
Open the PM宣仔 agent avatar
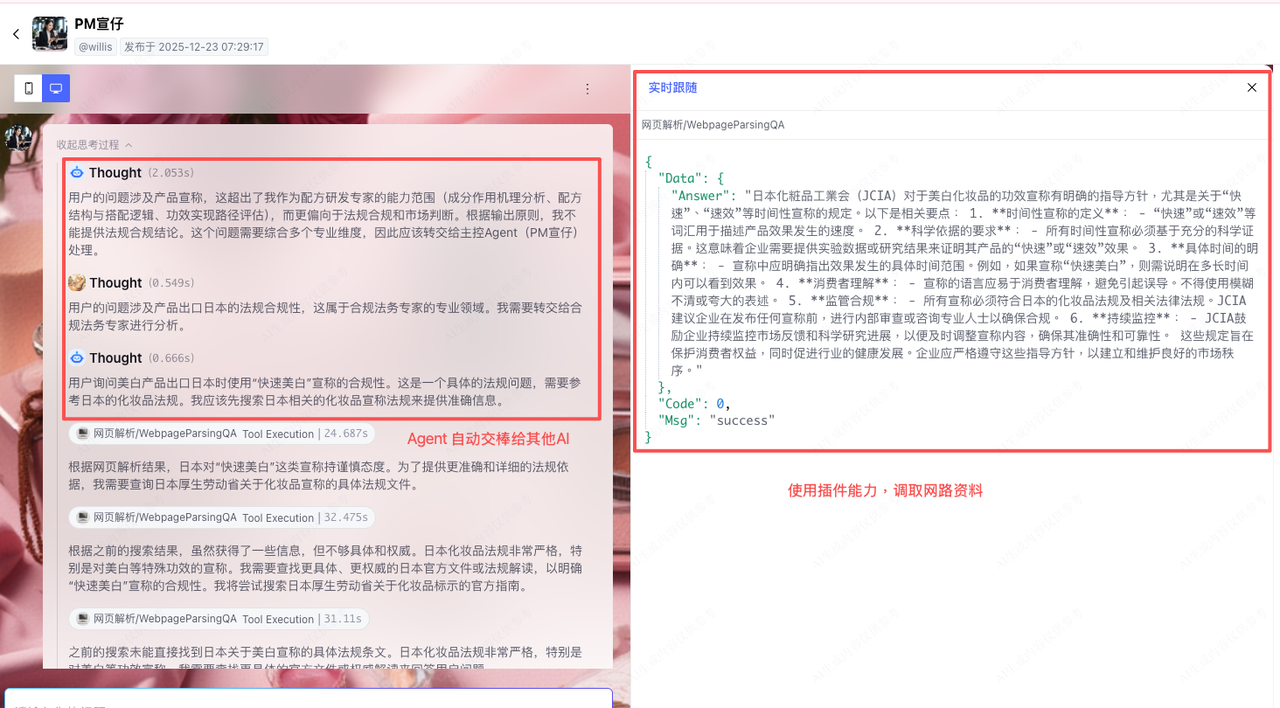[50, 34]
